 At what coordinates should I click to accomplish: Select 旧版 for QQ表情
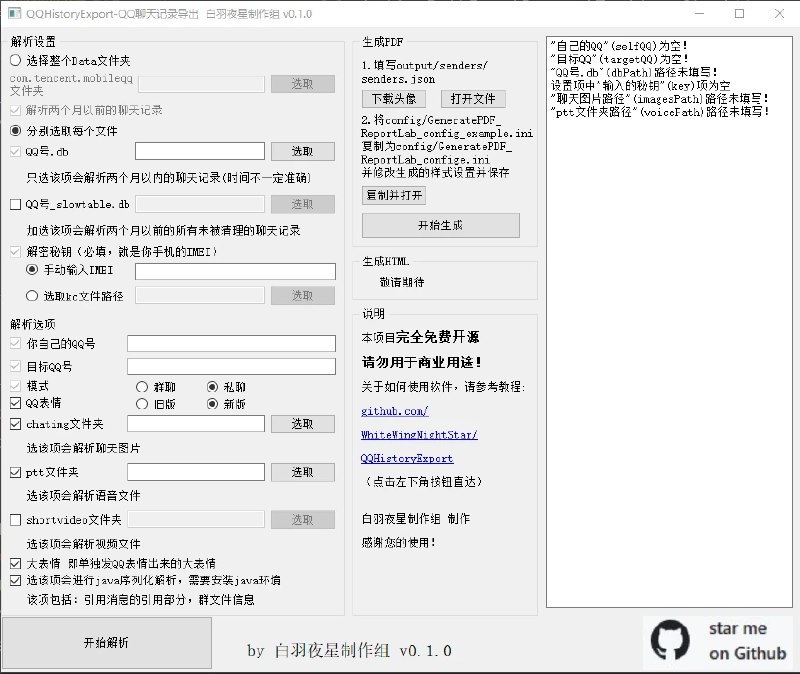[x=140, y=403]
